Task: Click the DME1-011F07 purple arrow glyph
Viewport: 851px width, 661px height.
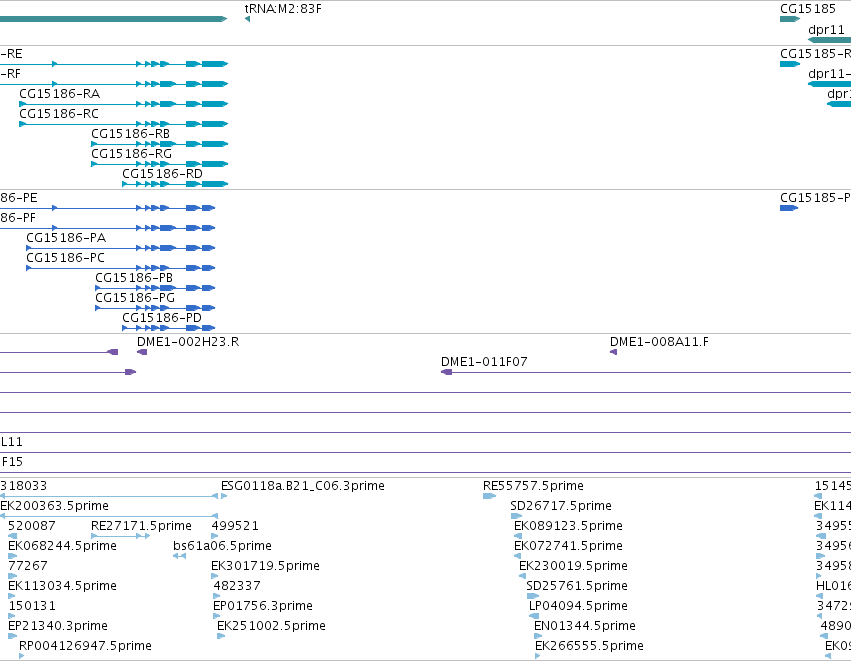Action: [447, 372]
